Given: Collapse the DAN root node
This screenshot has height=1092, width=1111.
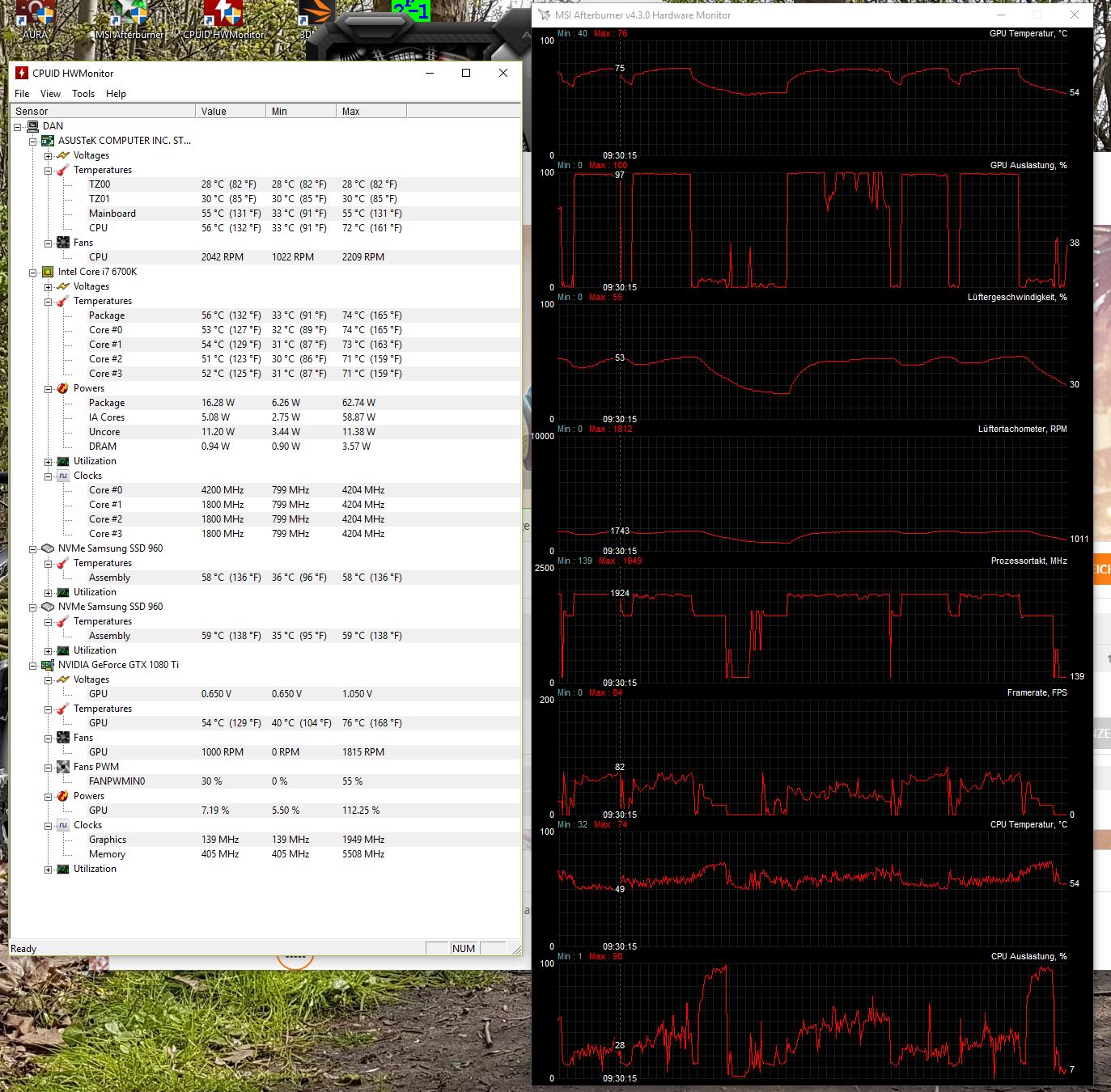Looking at the screenshot, I should click(19, 127).
